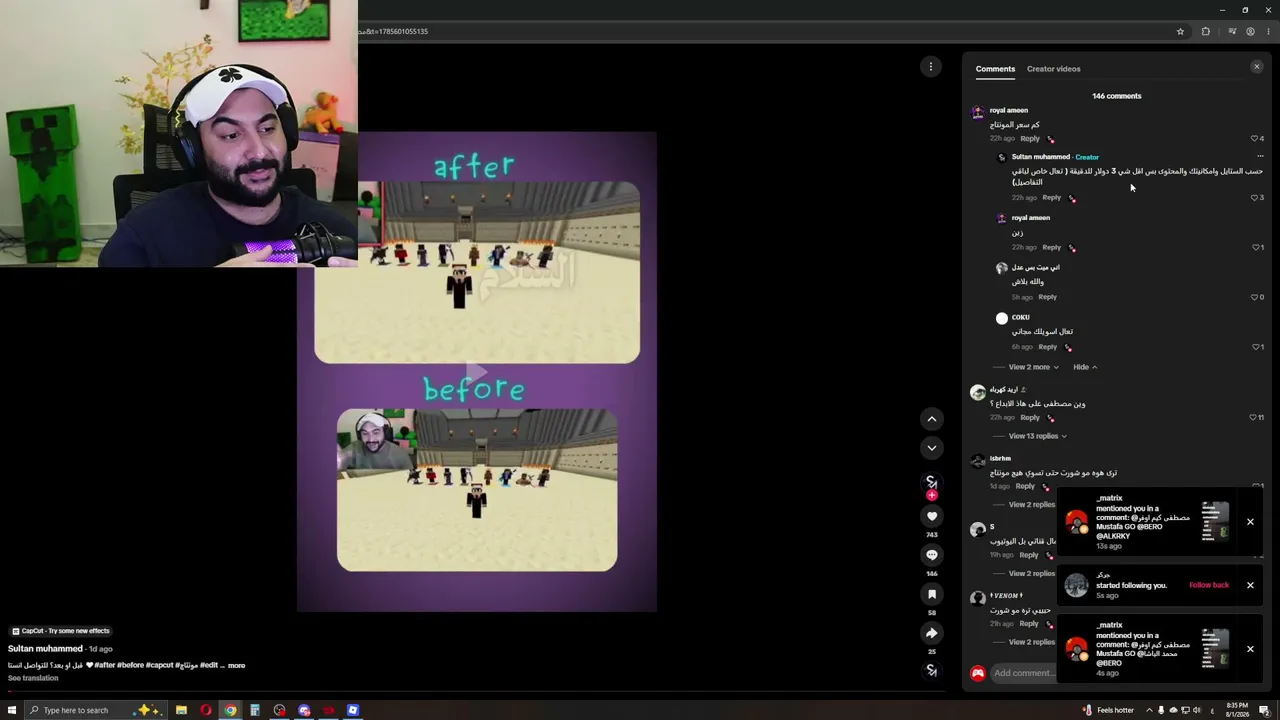Screen dimensions: 1280x720
Task: Open thumbnail in _matrix 4s notification
Action: click(x=1215, y=649)
